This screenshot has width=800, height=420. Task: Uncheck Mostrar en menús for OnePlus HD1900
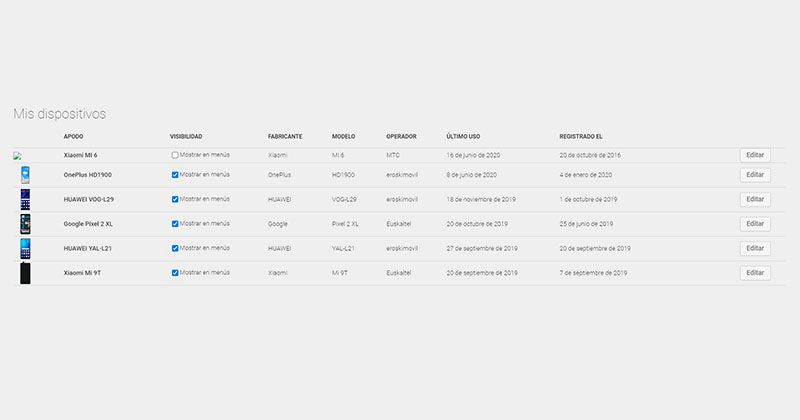[x=175, y=175]
